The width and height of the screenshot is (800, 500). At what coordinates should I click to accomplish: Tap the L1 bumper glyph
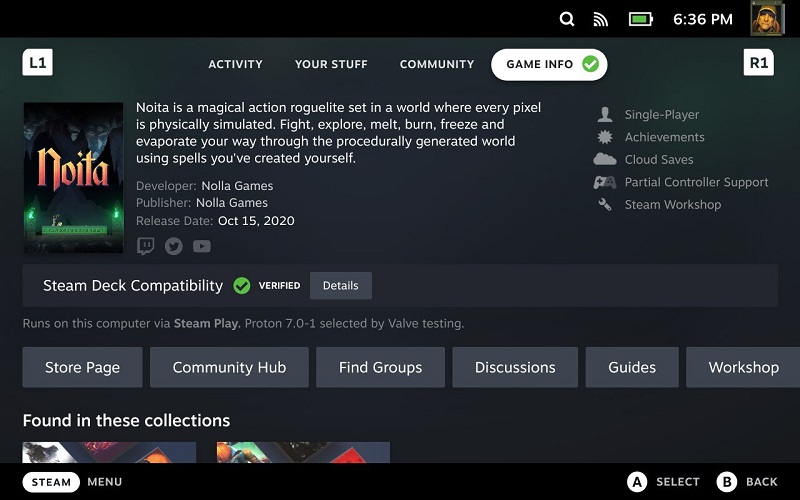coord(37,63)
